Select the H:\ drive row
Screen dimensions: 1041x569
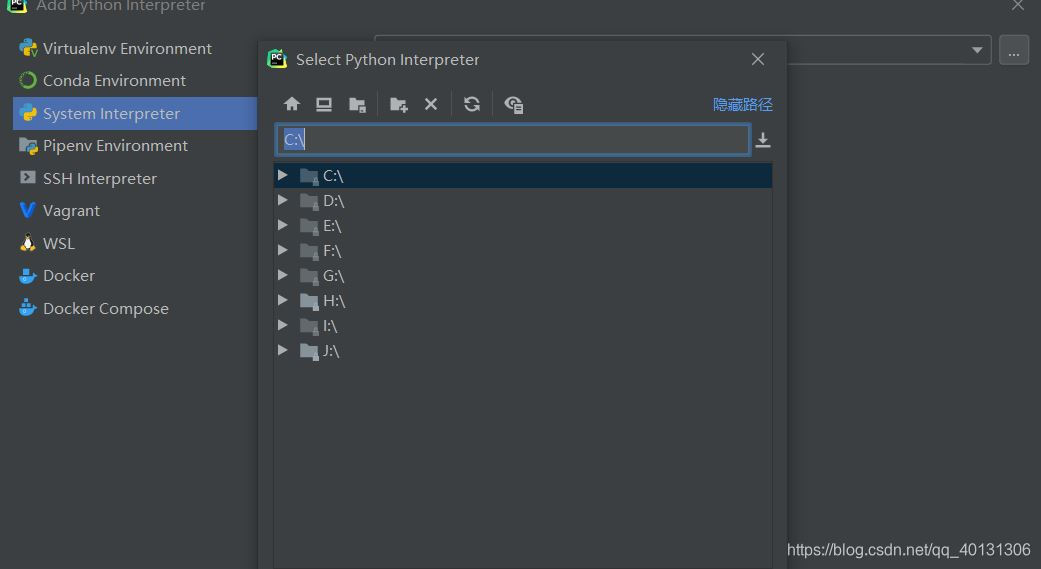[523, 301]
